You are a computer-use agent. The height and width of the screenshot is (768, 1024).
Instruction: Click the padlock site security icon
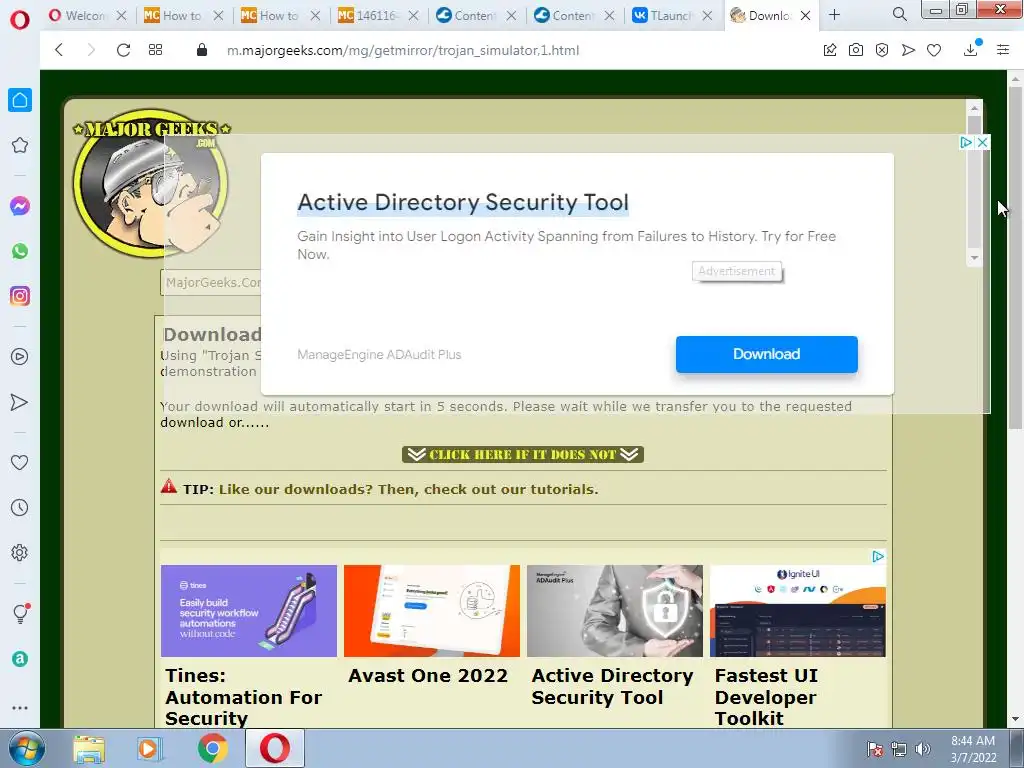pyautogui.click(x=202, y=50)
